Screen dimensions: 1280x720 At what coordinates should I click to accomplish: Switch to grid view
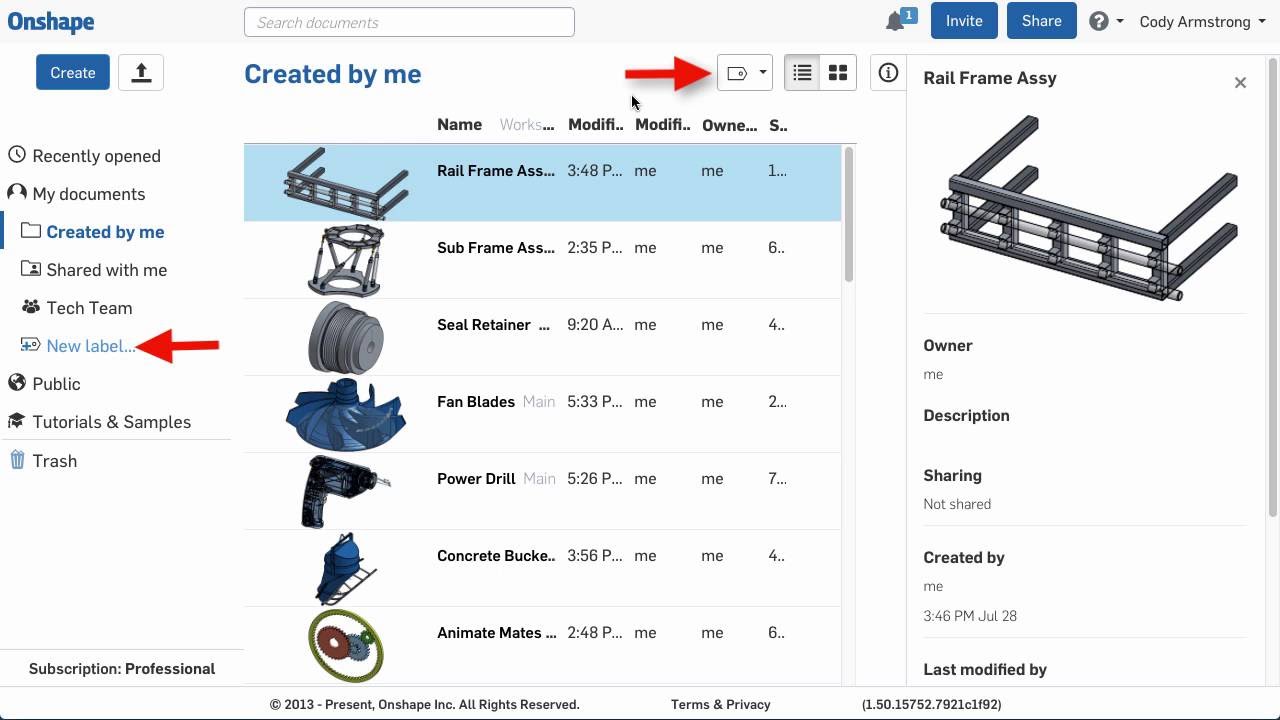pyautogui.click(x=838, y=73)
